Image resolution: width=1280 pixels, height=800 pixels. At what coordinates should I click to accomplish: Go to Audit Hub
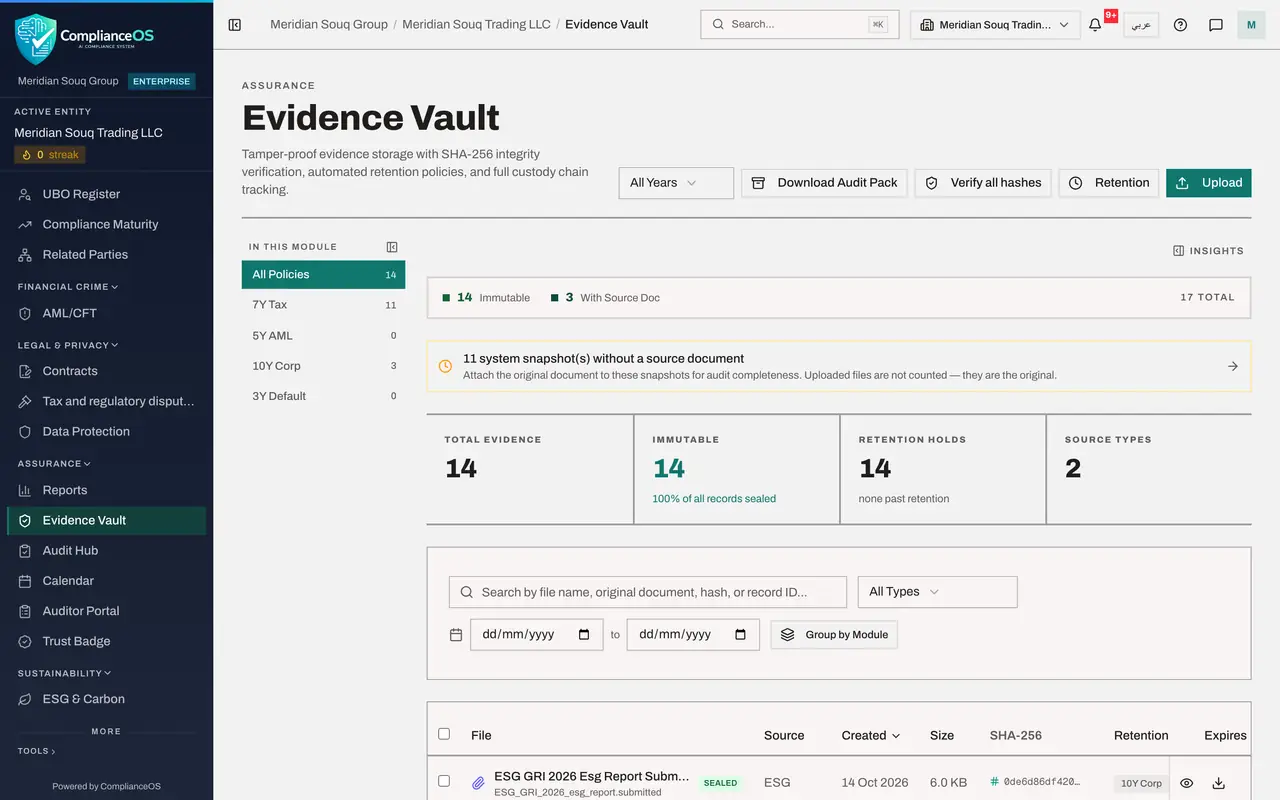[106, 550]
